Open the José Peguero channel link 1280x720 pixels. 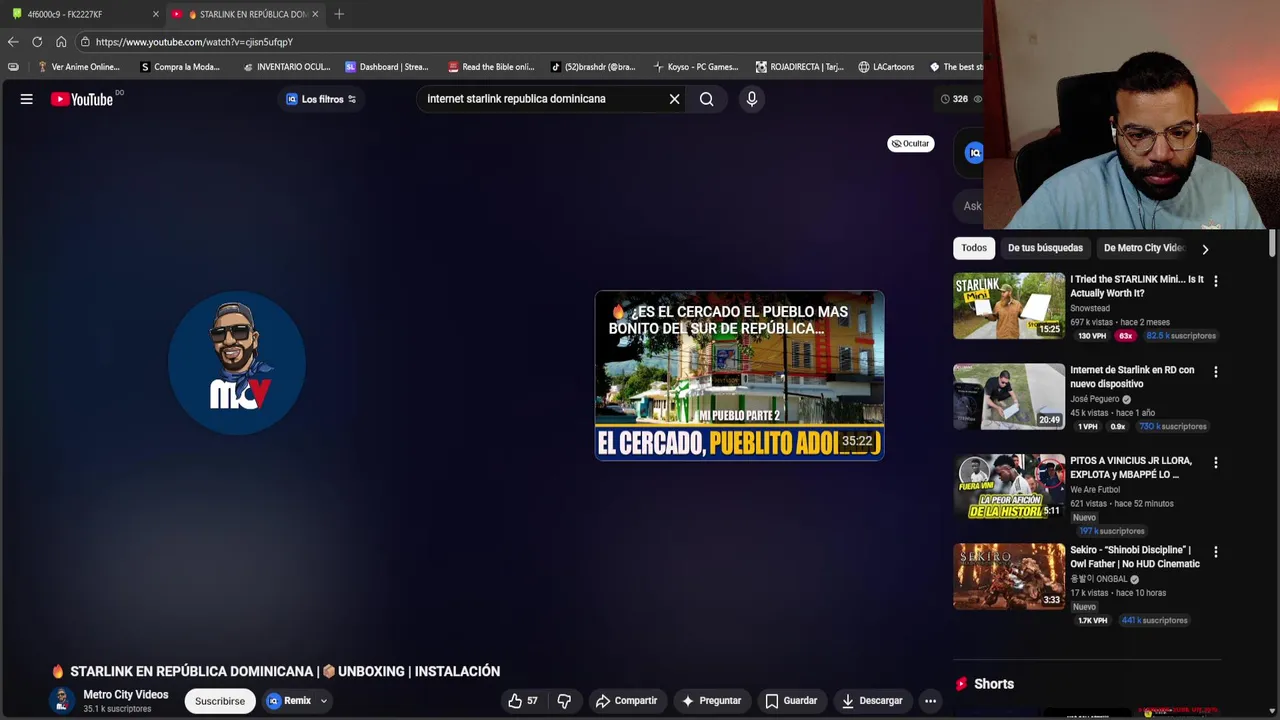click(1095, 399)
